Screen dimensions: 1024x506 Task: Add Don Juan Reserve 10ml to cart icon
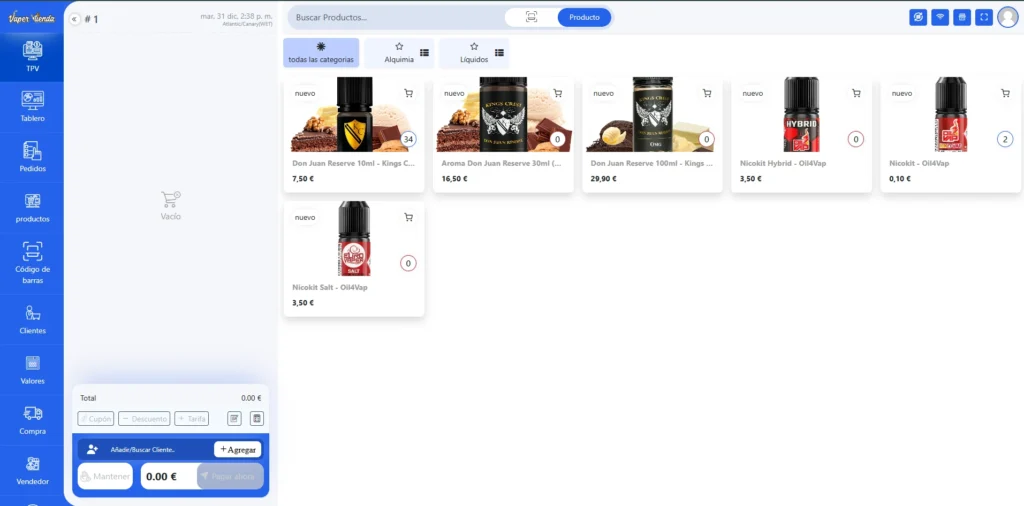pos(408,93)
